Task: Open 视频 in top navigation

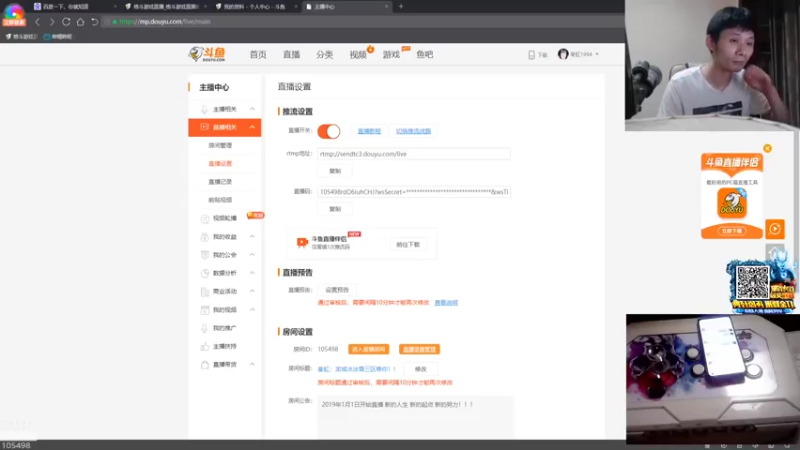Action: point(358,55)
